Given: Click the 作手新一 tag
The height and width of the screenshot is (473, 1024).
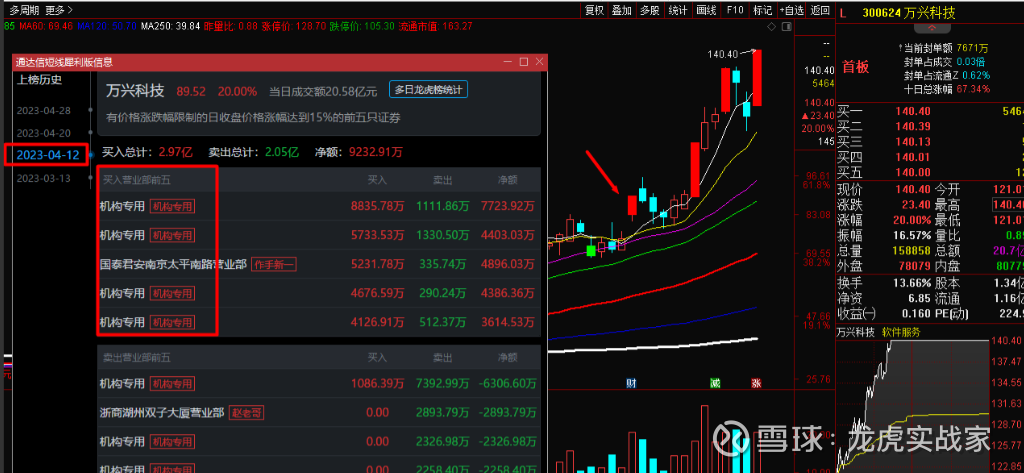Looking at the screenshot, I should click(274, 265).
